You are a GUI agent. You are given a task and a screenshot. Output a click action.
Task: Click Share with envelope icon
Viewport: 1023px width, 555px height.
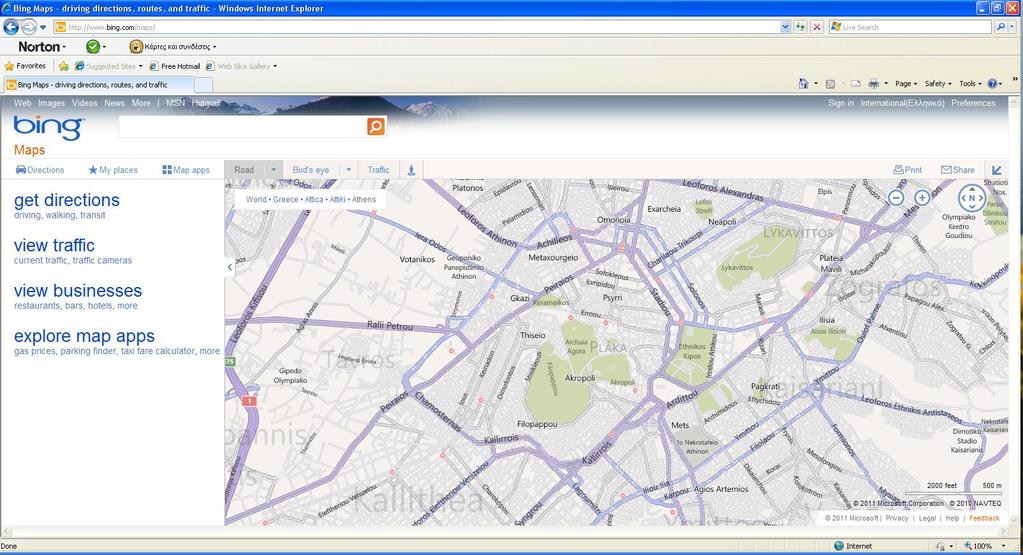[957, 170]
